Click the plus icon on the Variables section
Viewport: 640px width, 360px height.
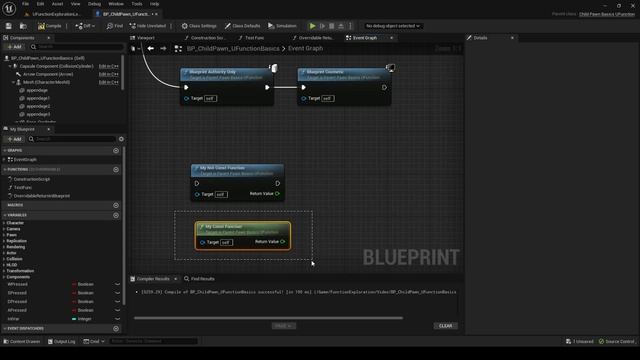point(116,215)
